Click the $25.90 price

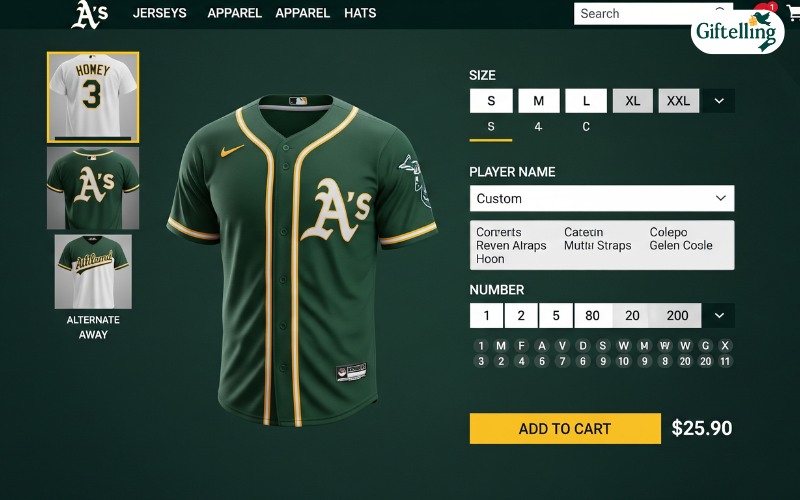tap(702, 428)
